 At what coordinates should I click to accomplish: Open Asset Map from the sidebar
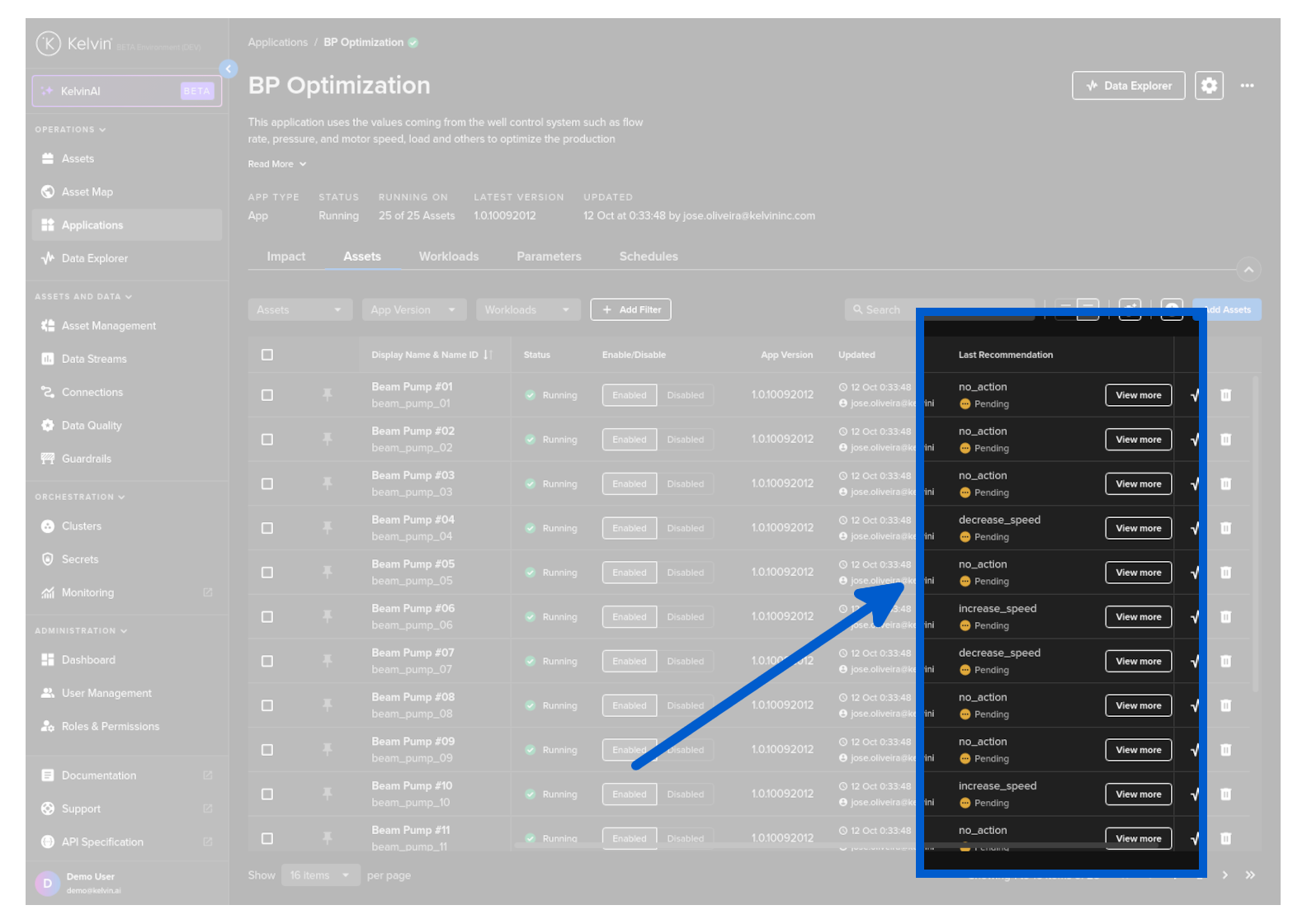coord(87,192)
